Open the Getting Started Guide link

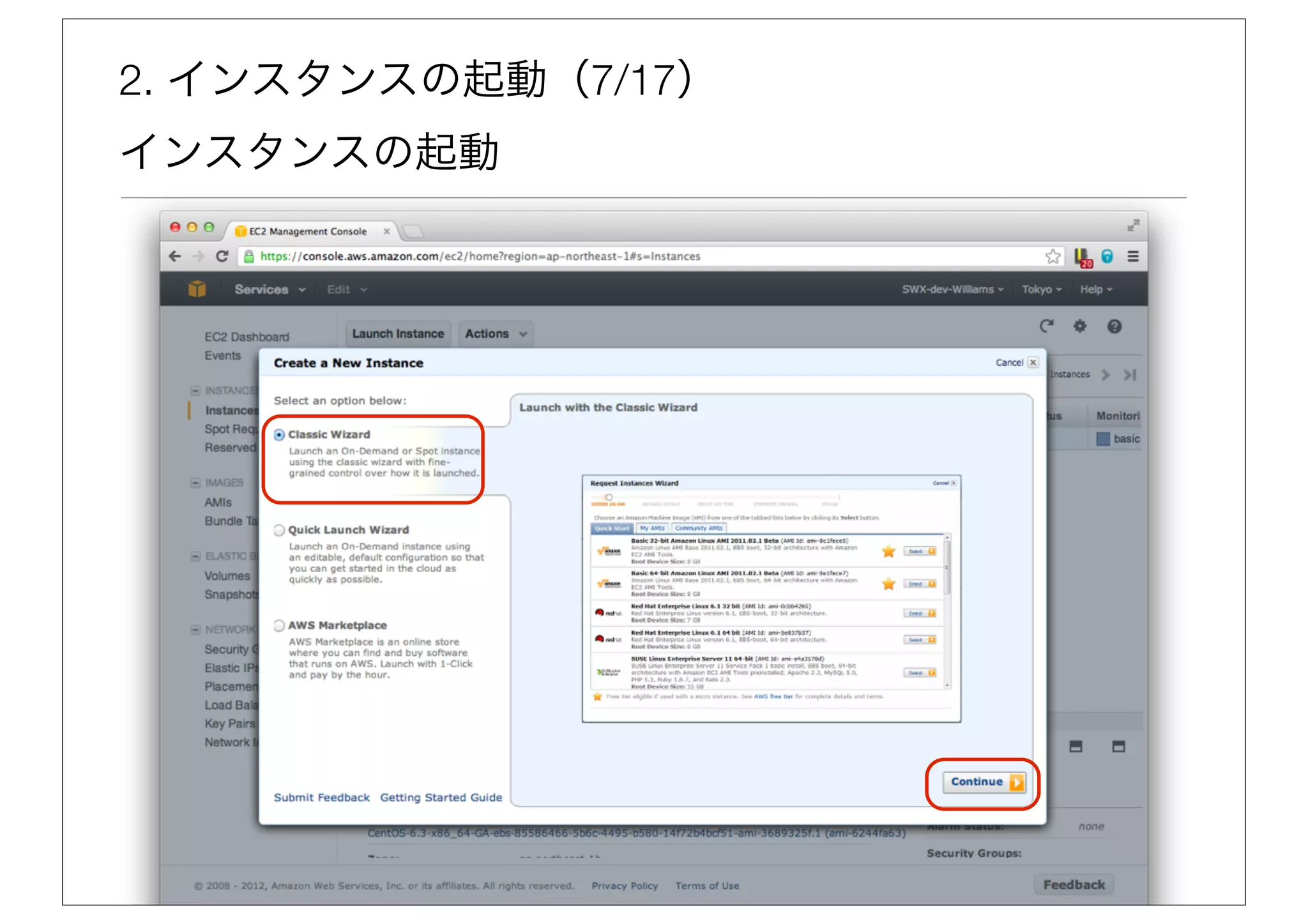(441, 798)
